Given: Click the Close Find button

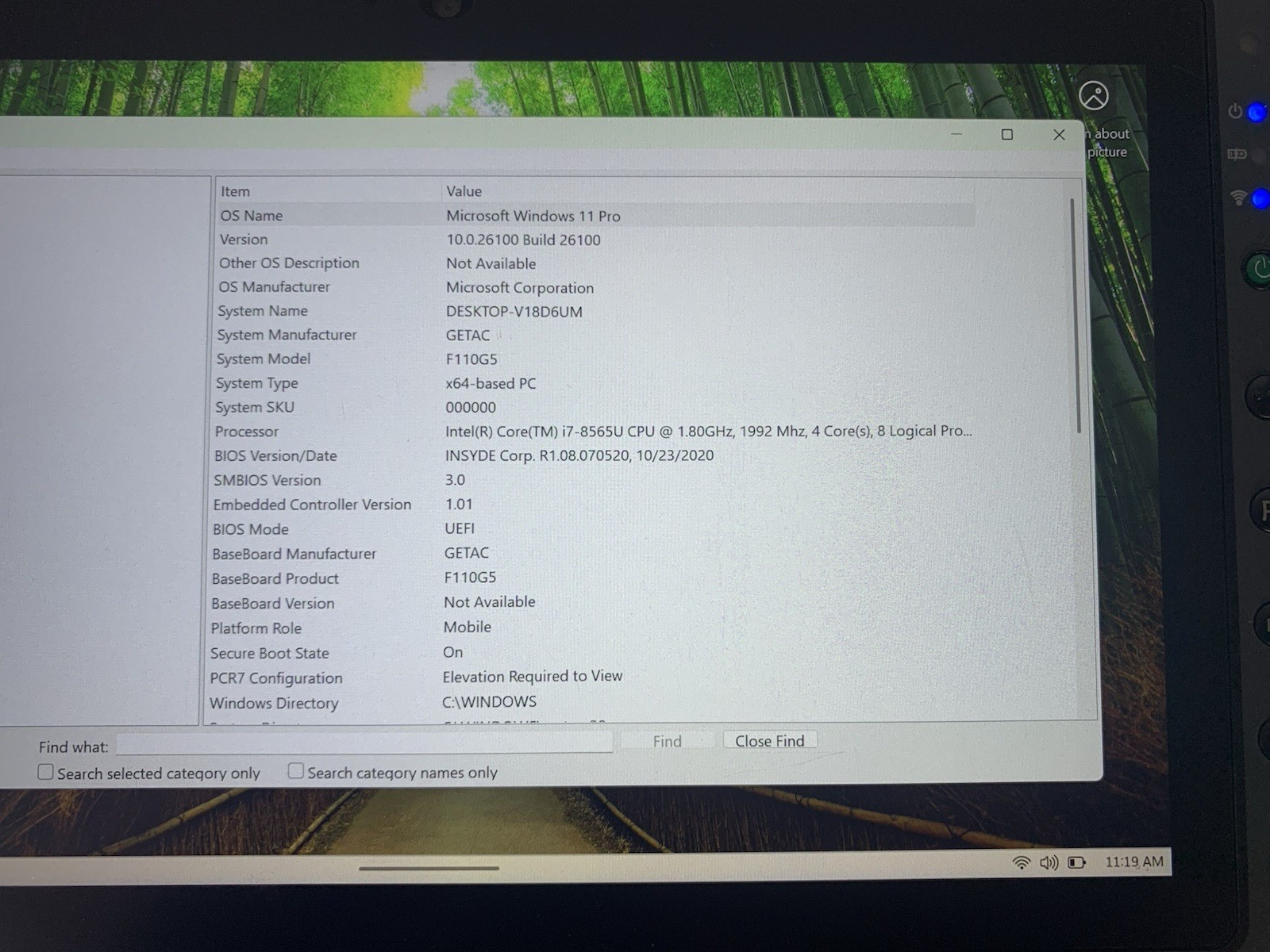Looking at the screenshot, I should pyautogui.click(x=770, y=741).
